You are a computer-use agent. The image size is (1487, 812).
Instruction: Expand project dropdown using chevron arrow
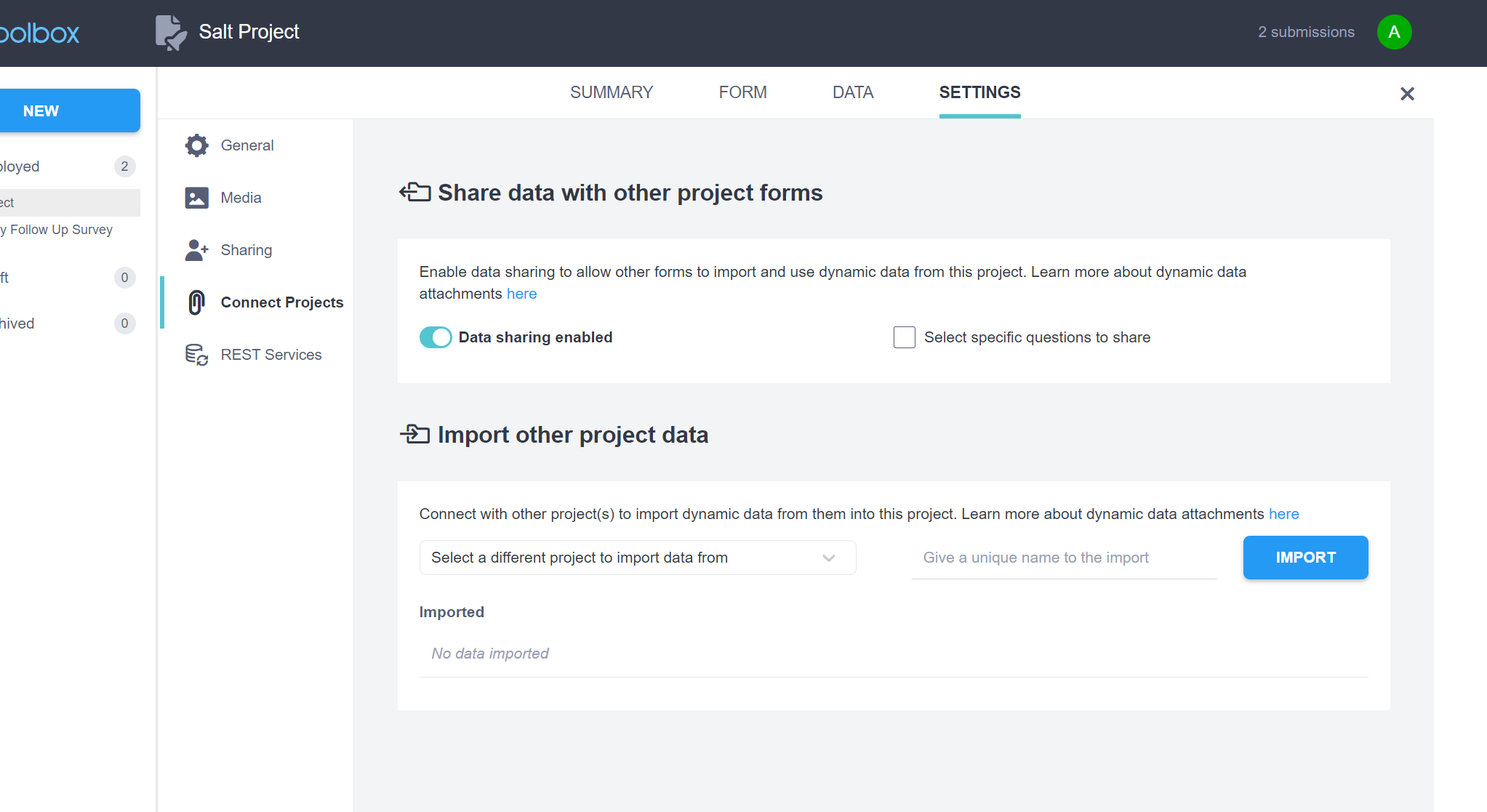click(828, 558)
